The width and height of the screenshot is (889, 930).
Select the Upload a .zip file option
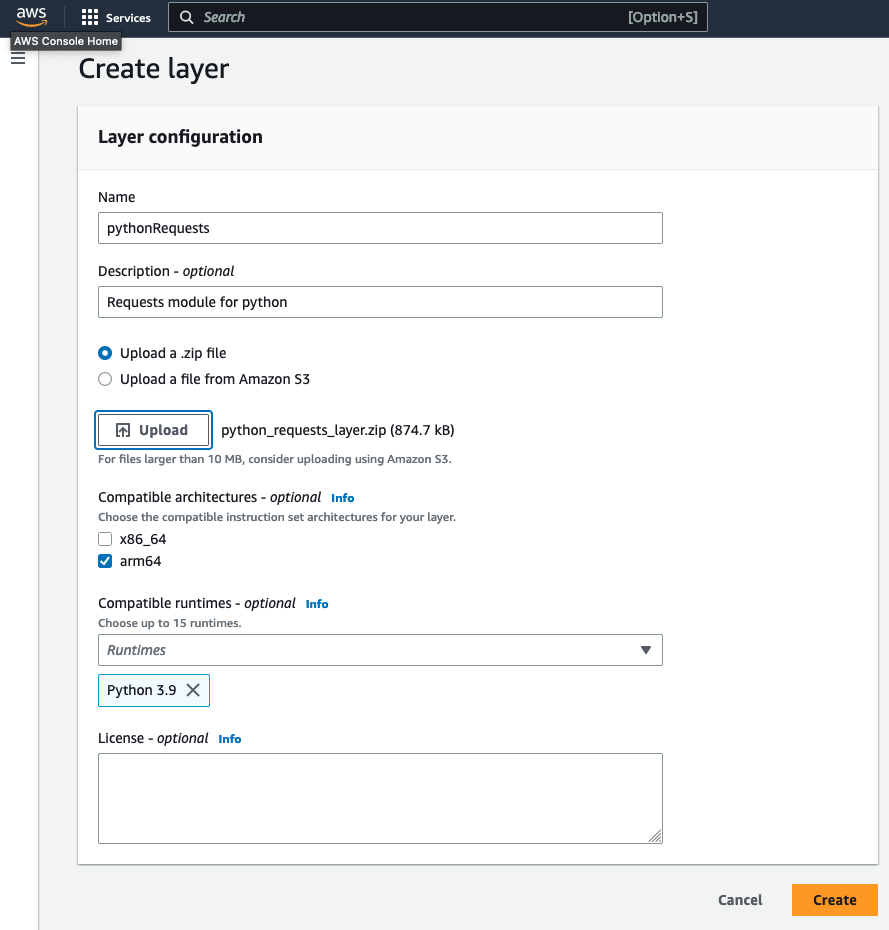105,353
